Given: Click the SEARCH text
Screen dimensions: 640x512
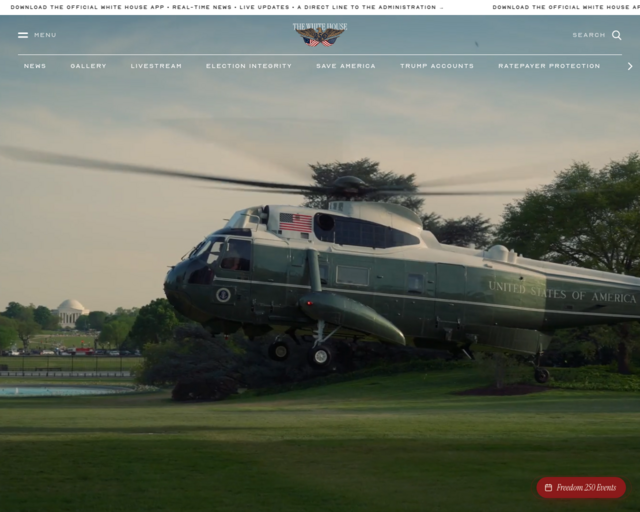Looking at the screenshot, I should point(589,35).
